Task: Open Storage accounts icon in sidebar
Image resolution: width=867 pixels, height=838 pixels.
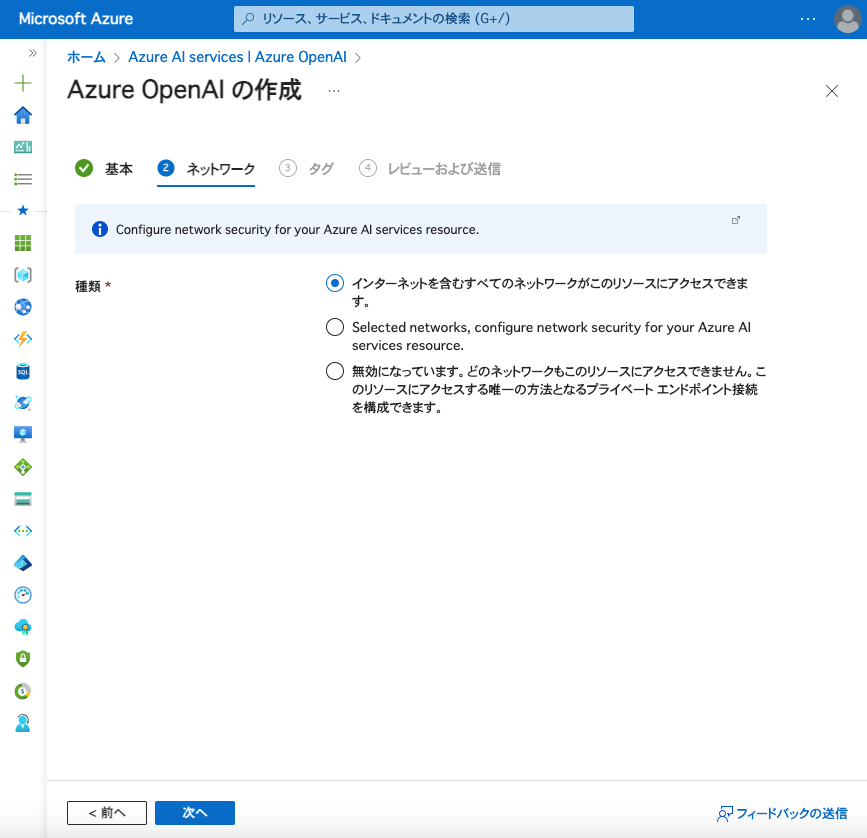Action: [23, 499]
